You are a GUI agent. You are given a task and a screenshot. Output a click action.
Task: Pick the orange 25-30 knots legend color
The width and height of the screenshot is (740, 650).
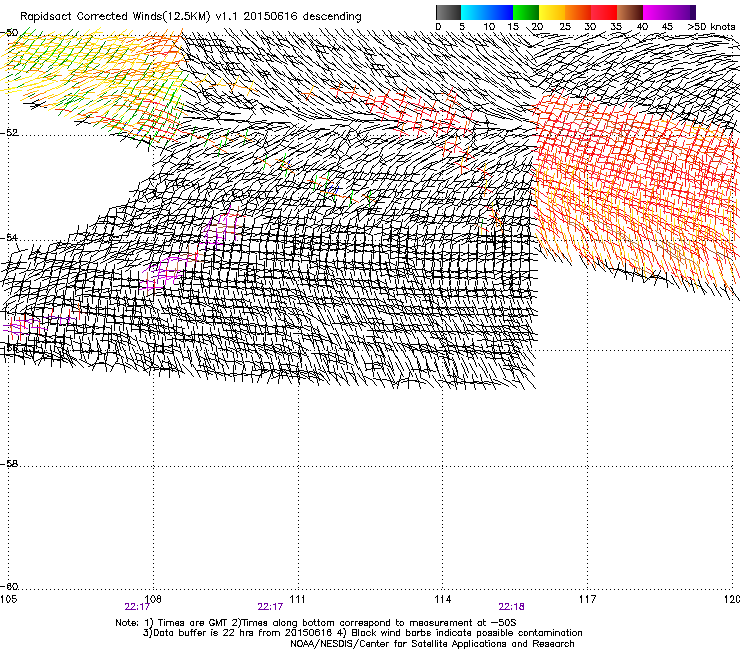578,12
